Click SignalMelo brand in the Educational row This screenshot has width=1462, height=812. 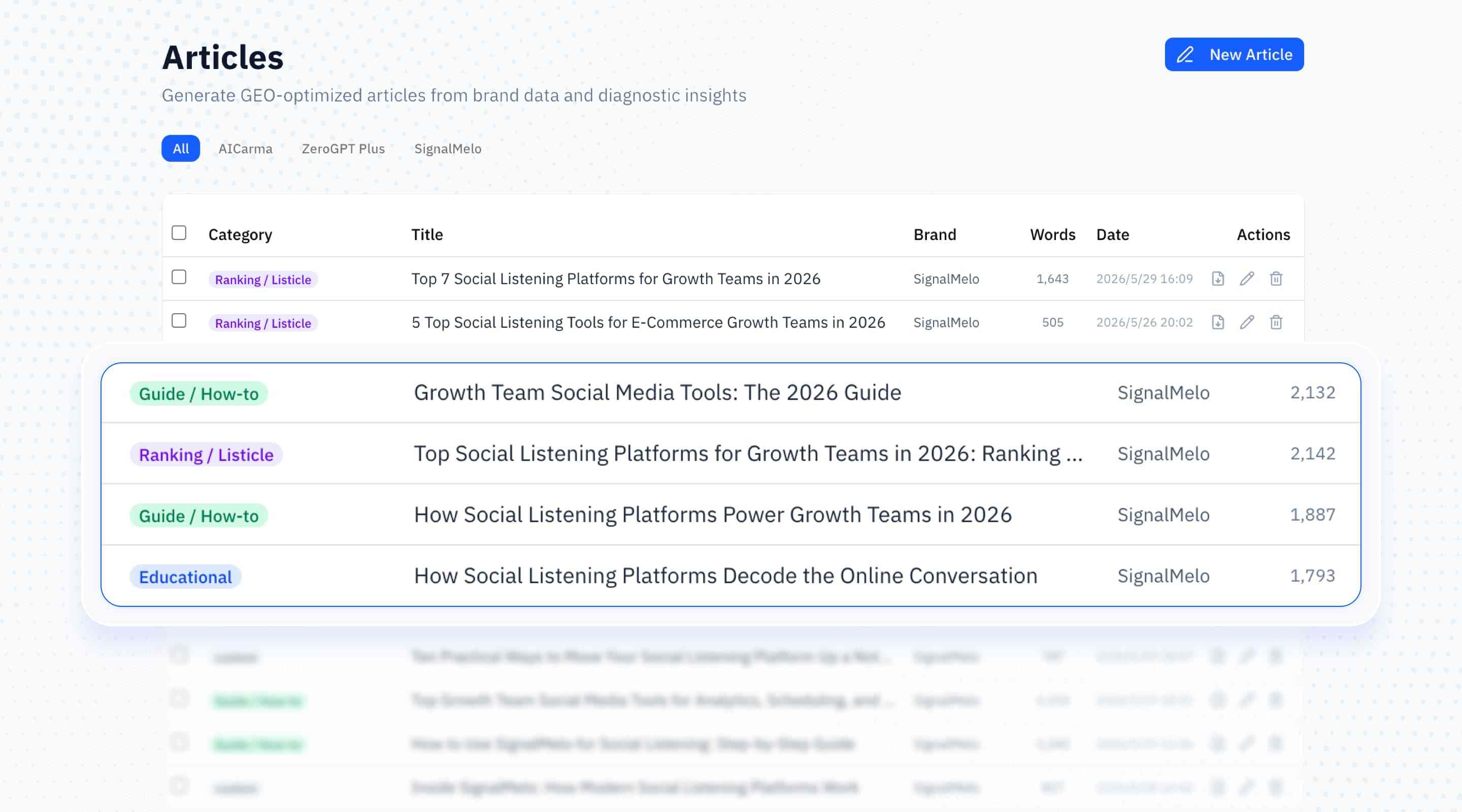click(1164, 576)
